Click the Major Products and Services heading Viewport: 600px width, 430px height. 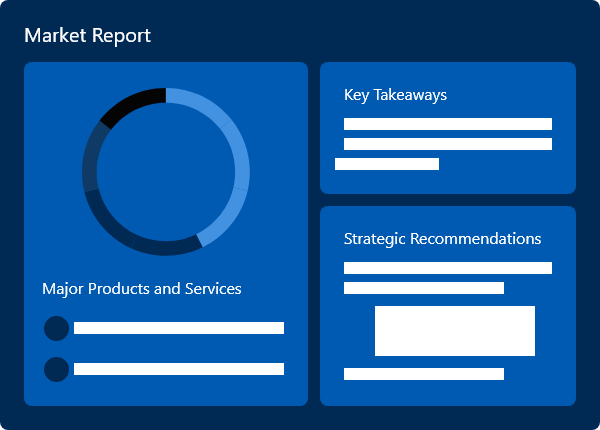point(142,289)
